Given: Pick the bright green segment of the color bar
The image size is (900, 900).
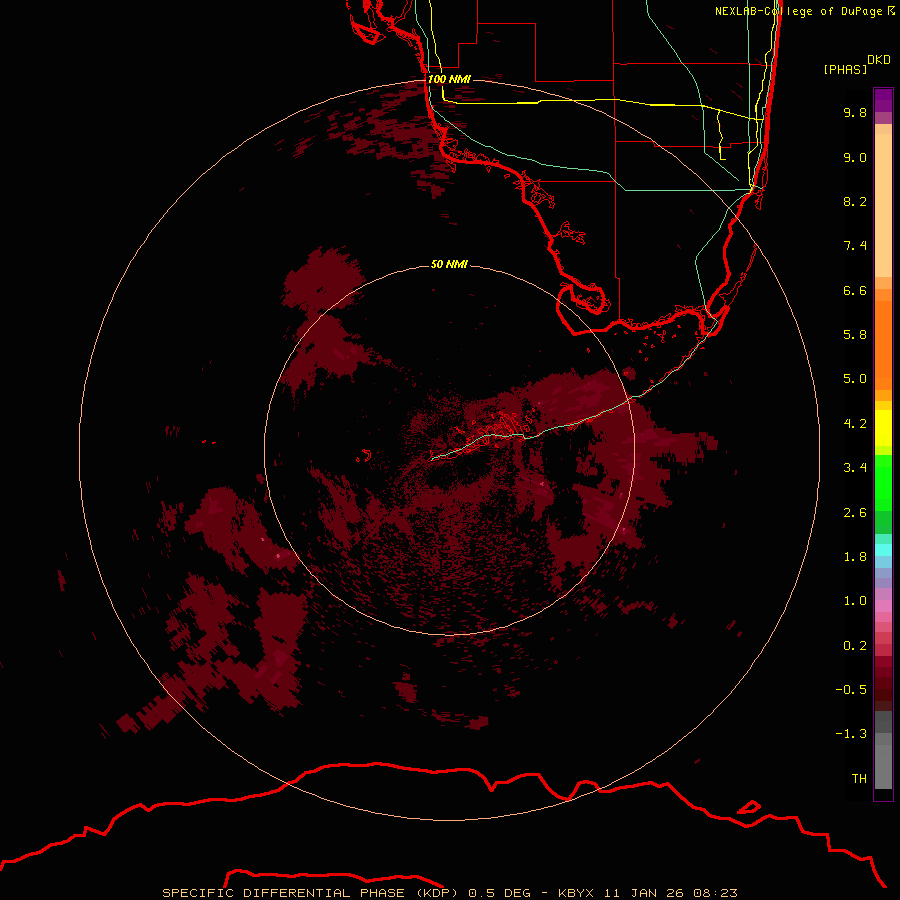Looking at the screenshot, I should [883, 482].
